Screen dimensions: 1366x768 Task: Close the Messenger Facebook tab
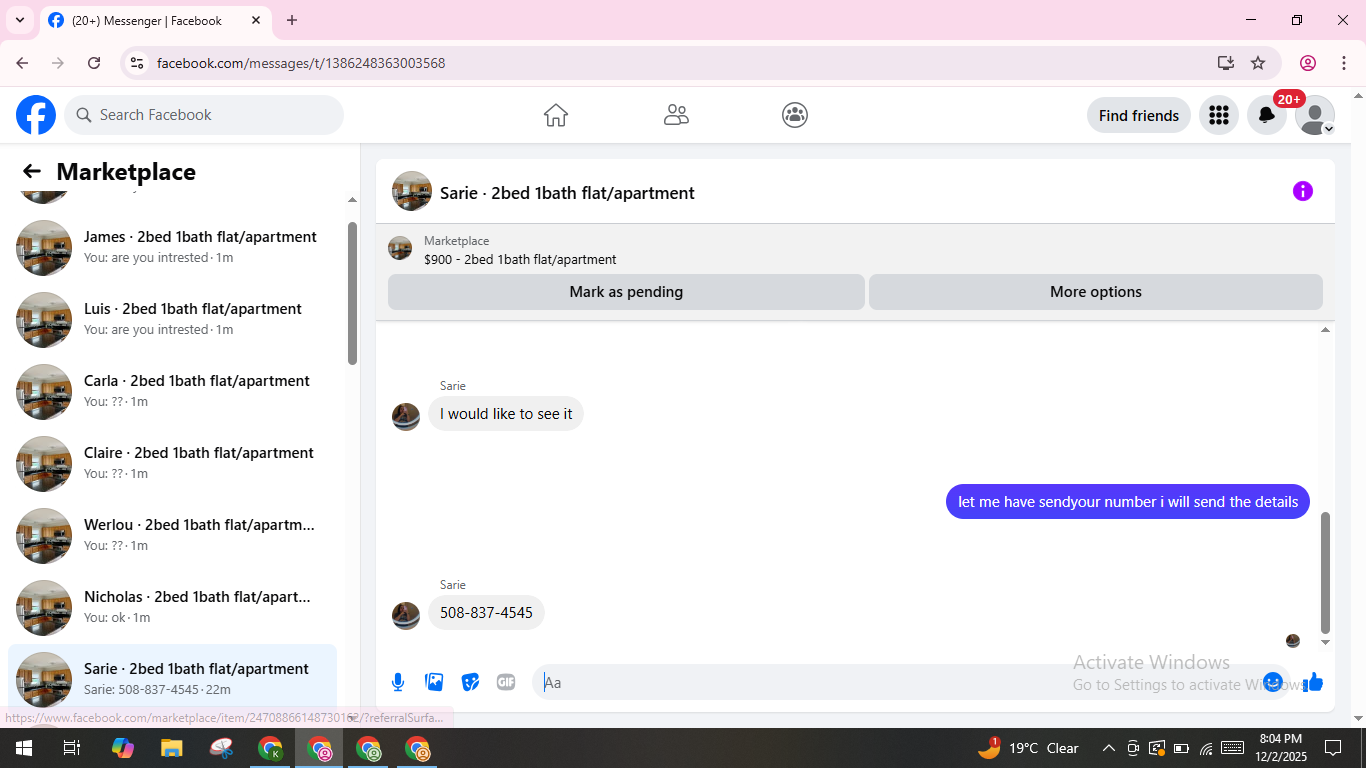[256, 20]
